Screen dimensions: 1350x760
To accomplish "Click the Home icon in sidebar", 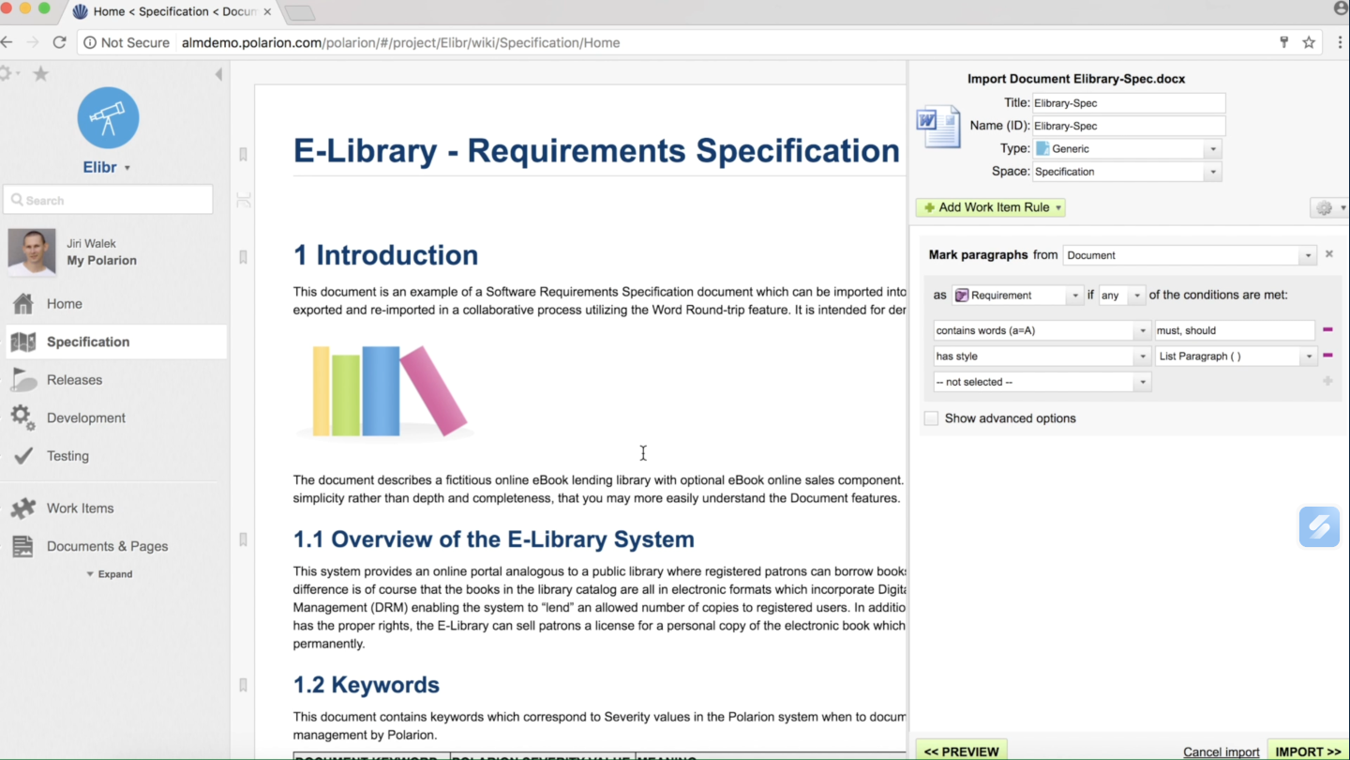I will 23,303.
